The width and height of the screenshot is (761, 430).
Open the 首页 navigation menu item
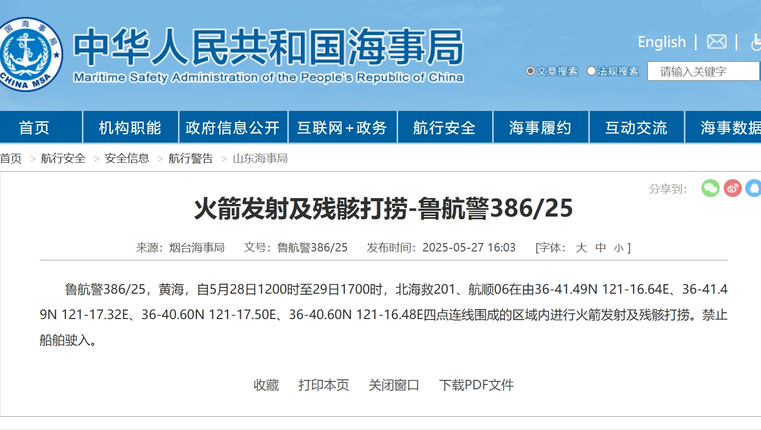click(34, 127)
